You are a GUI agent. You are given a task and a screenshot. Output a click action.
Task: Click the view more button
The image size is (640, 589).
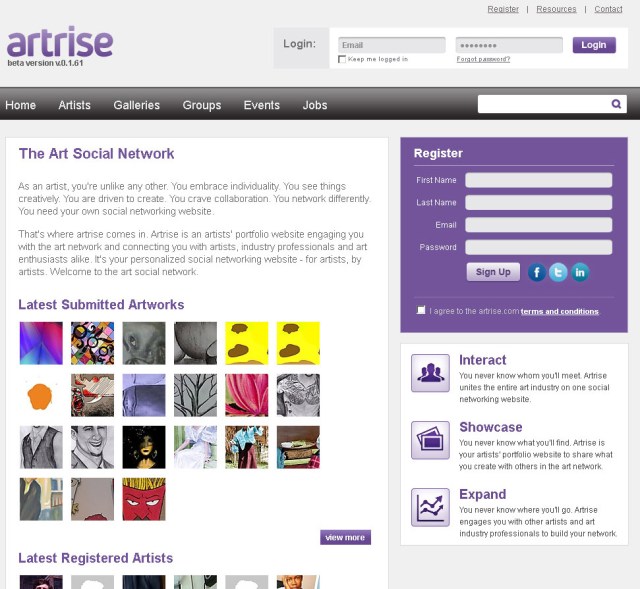click(x=345, y=537)
